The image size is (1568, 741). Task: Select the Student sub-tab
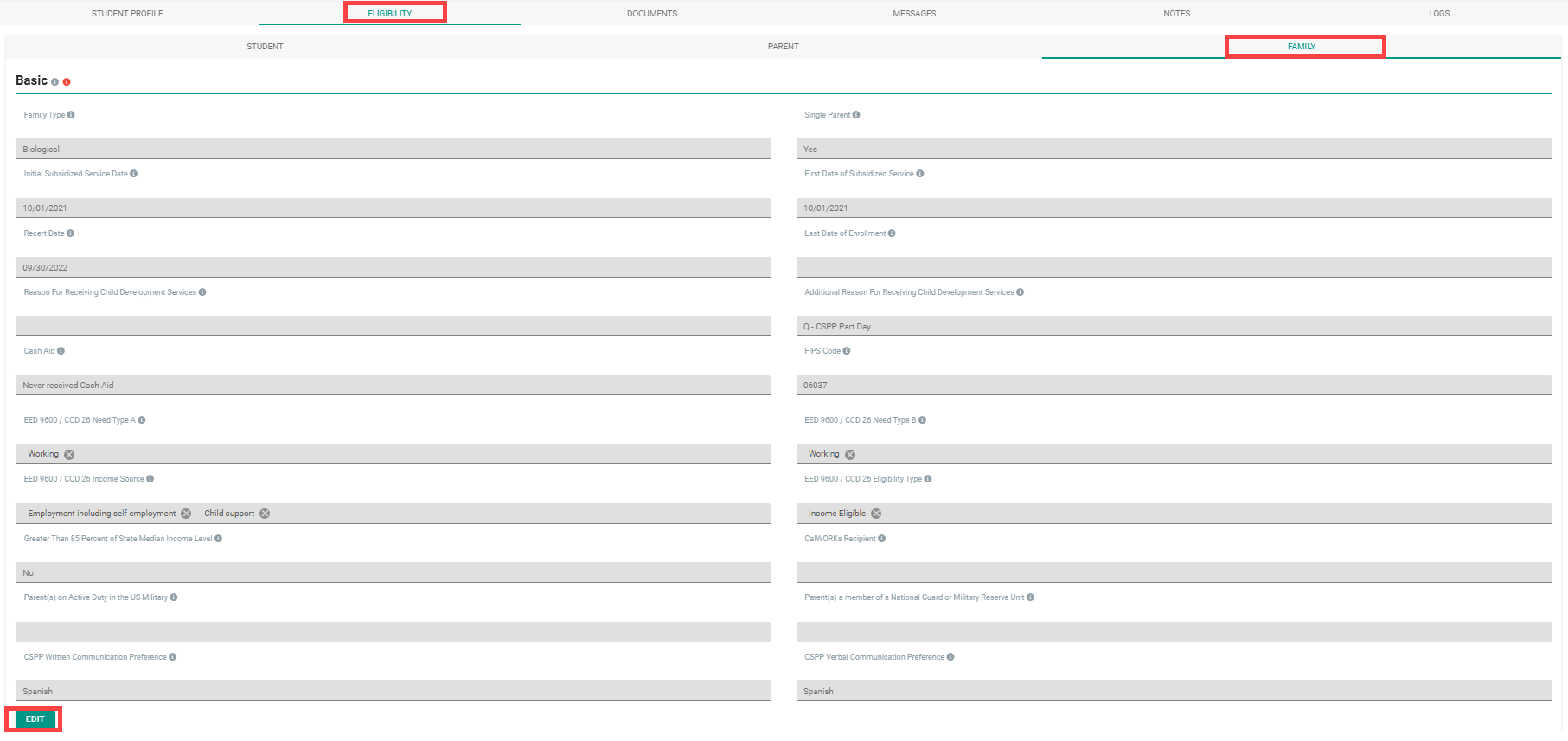click(265, 47)
